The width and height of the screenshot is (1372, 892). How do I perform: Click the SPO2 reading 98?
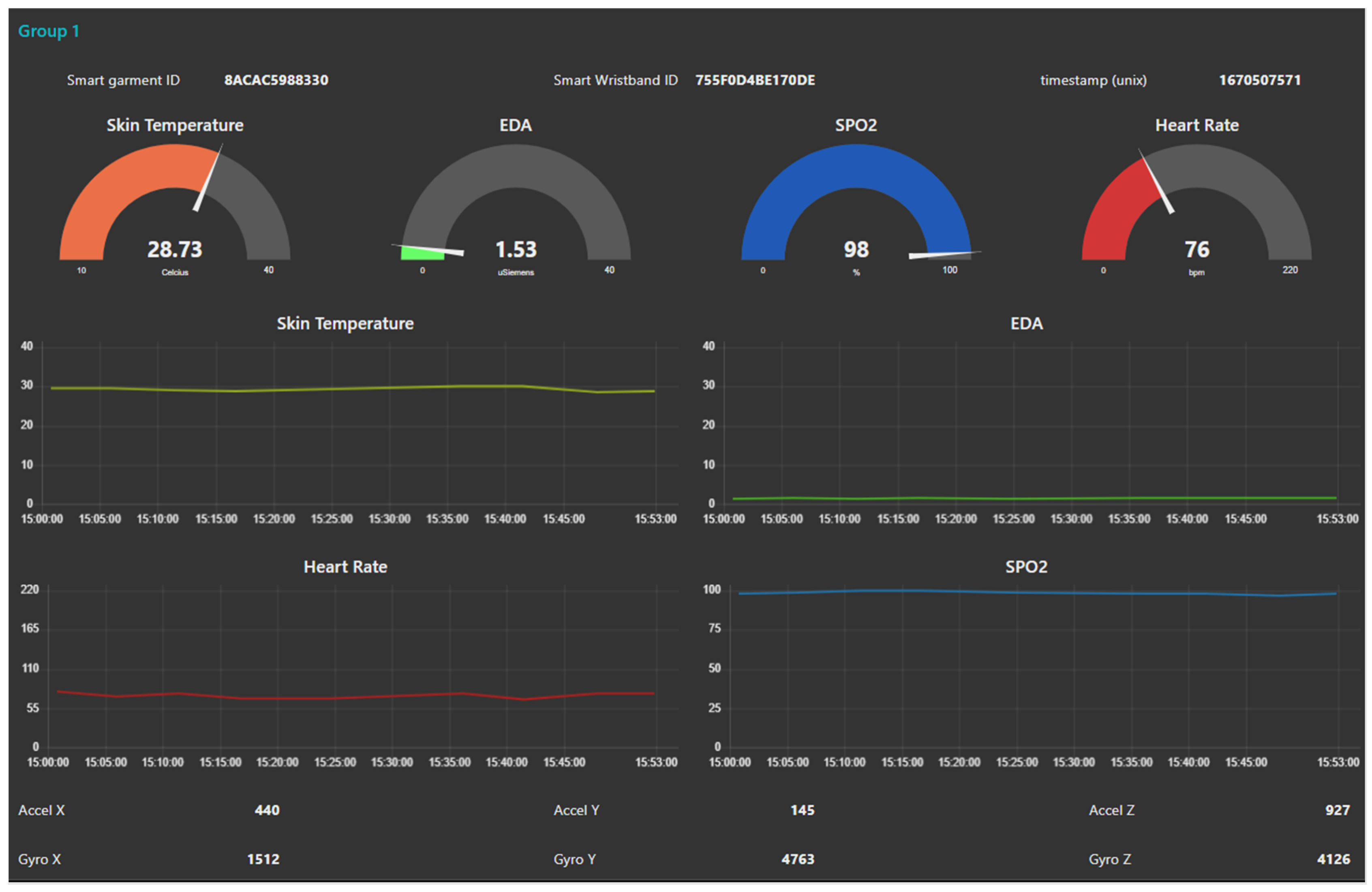(856, 250)
